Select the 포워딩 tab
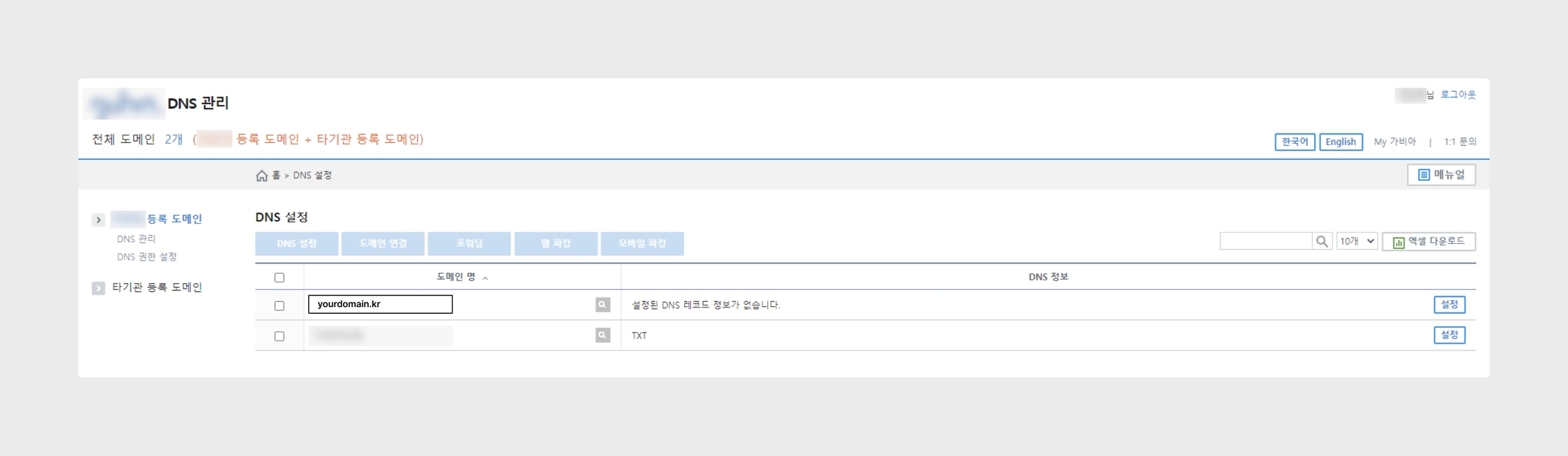Screen dimensions: 1568x456 (x=469, y=244)
